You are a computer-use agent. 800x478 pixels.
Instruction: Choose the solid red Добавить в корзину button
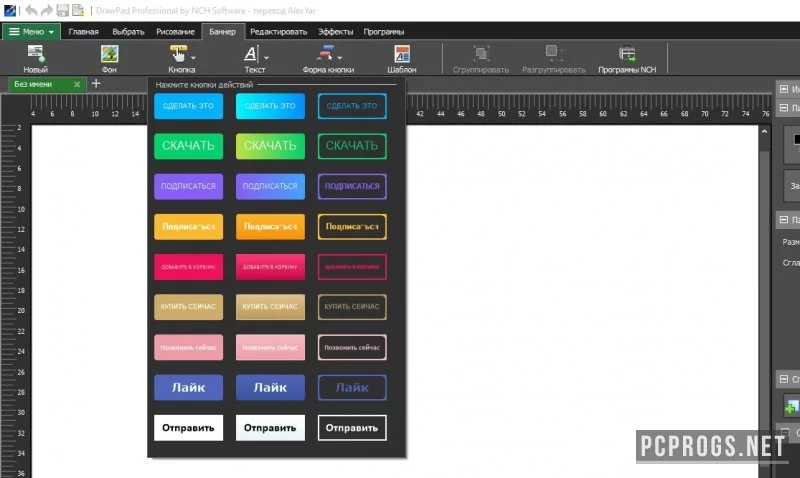tap(188, 267)
